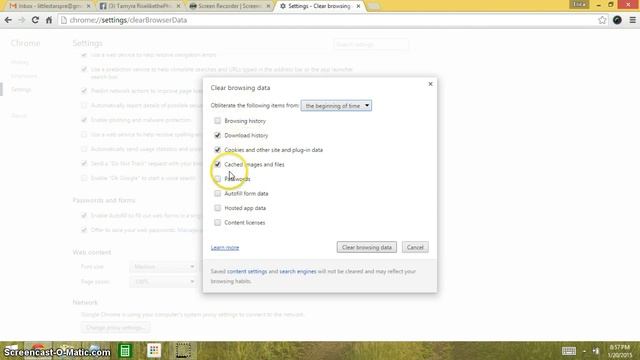Screen dimensions: 640x360
Task: Bookmark this page with the star icon
Action: pos(602,20)
